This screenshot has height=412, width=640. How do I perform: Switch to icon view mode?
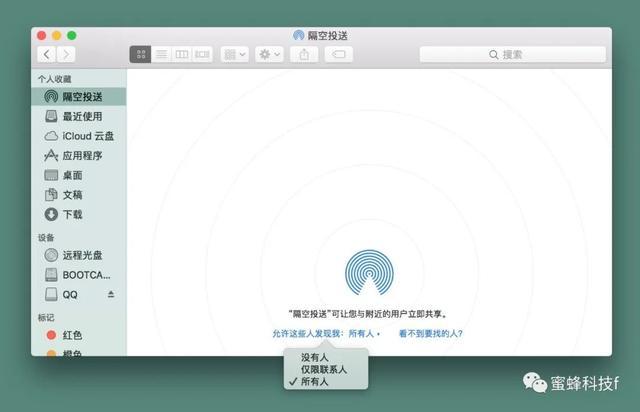pos(140,54)
